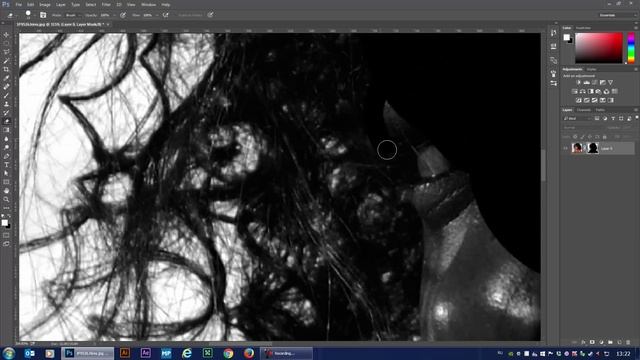Select the Pen tool
The image size is (640, 360).
(x=6, y=156)
